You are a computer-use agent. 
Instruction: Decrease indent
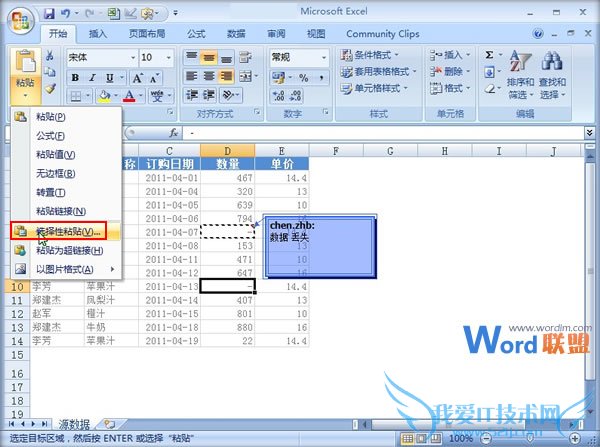tap(191, 95)
